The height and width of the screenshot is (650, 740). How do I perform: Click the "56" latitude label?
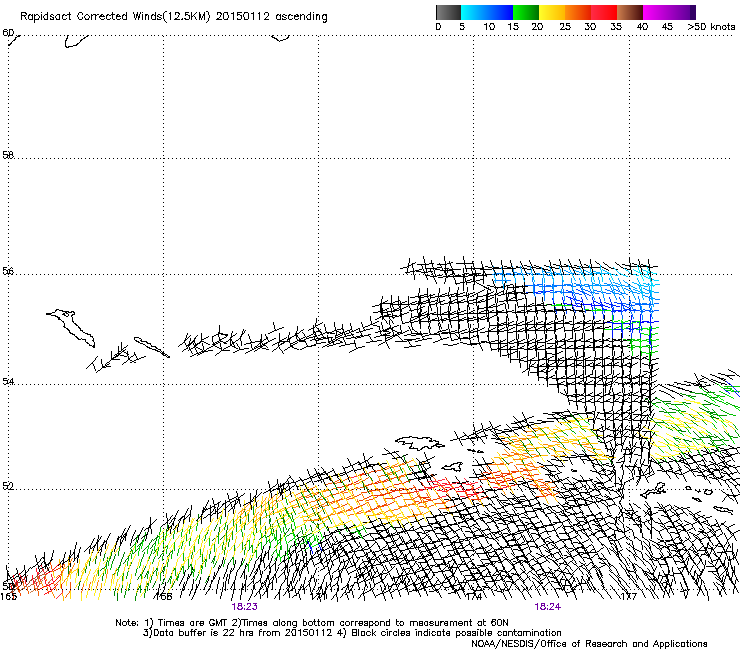[x=8, y=271]
